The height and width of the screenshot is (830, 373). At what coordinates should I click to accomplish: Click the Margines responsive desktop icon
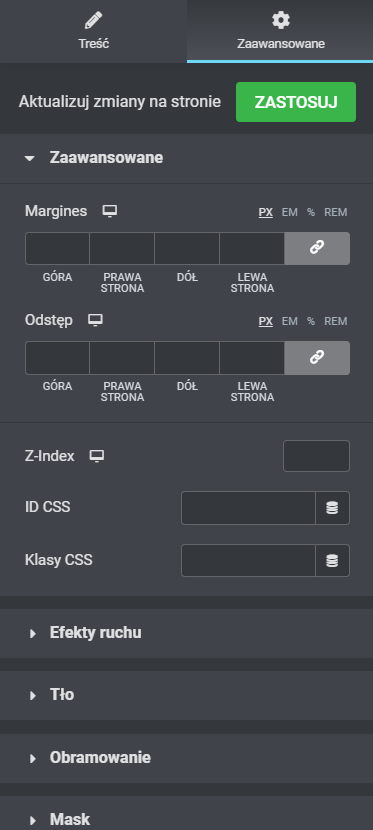[x=110, y=211]
